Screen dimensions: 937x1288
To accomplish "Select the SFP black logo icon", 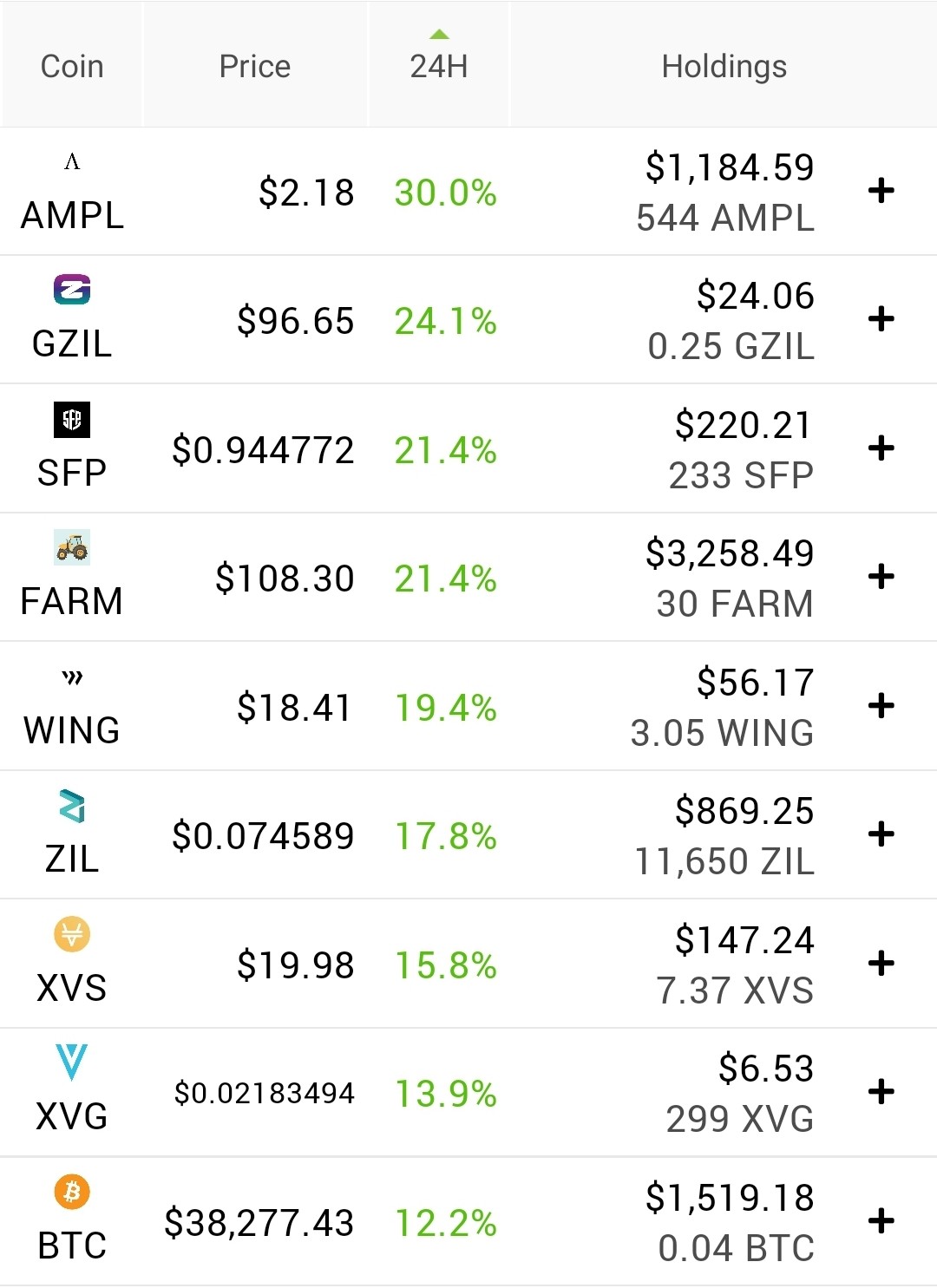I will pyautogui.click(x=72, y=419).
